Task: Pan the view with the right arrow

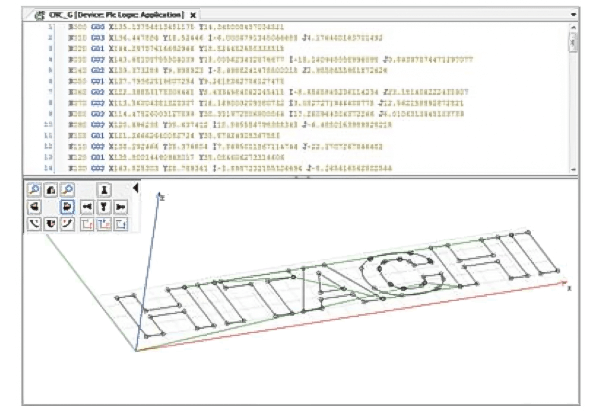Action: [x=121, y=207]
